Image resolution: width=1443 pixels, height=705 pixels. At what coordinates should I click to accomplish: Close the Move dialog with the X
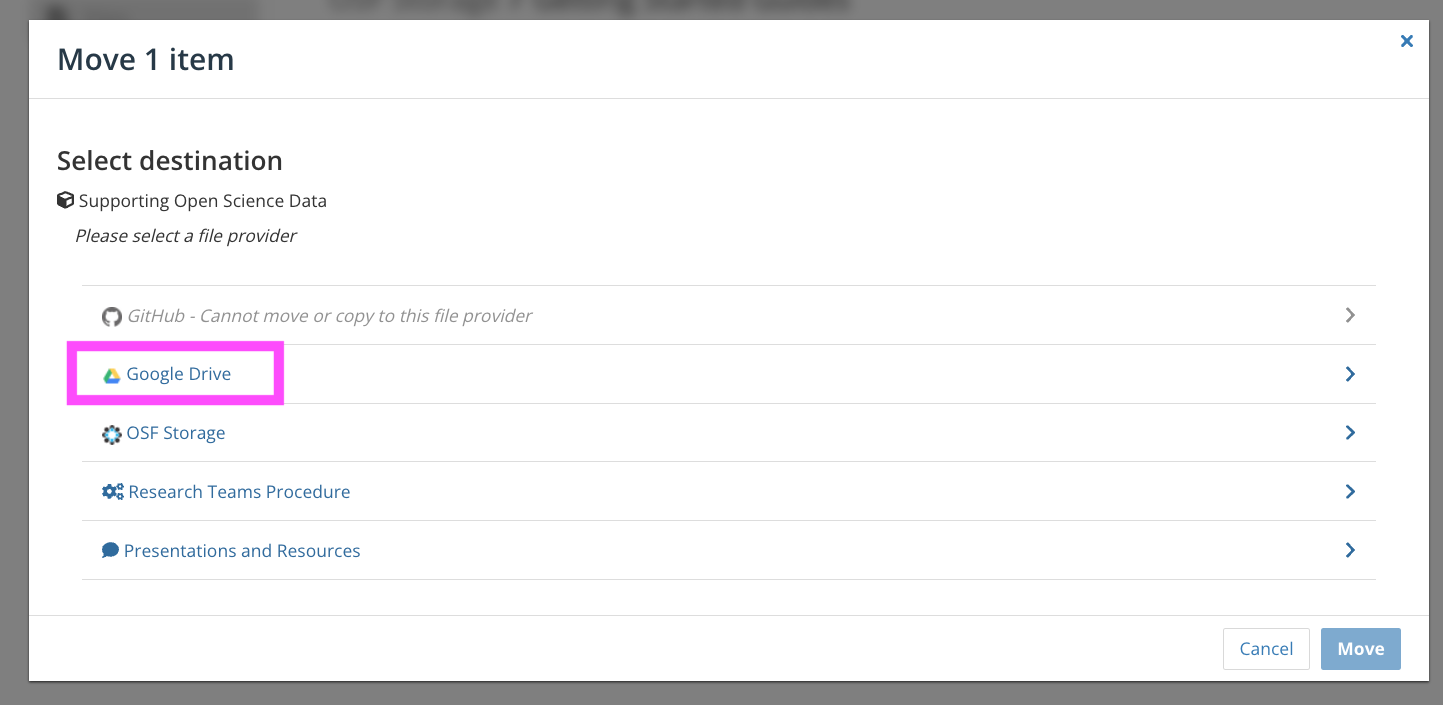point(1406,41)
